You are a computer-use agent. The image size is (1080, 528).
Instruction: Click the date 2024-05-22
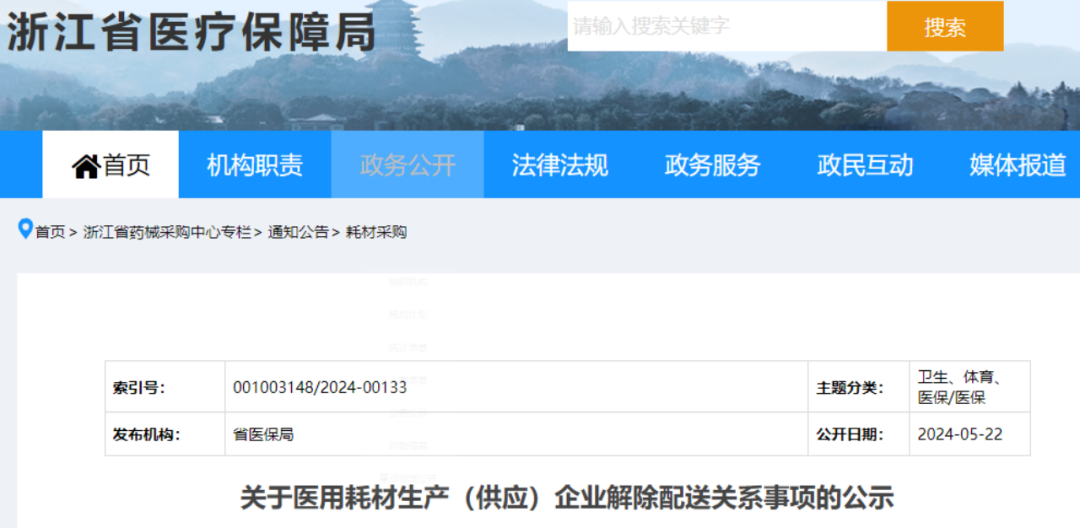pyautogui.click(x=960, y=434)
